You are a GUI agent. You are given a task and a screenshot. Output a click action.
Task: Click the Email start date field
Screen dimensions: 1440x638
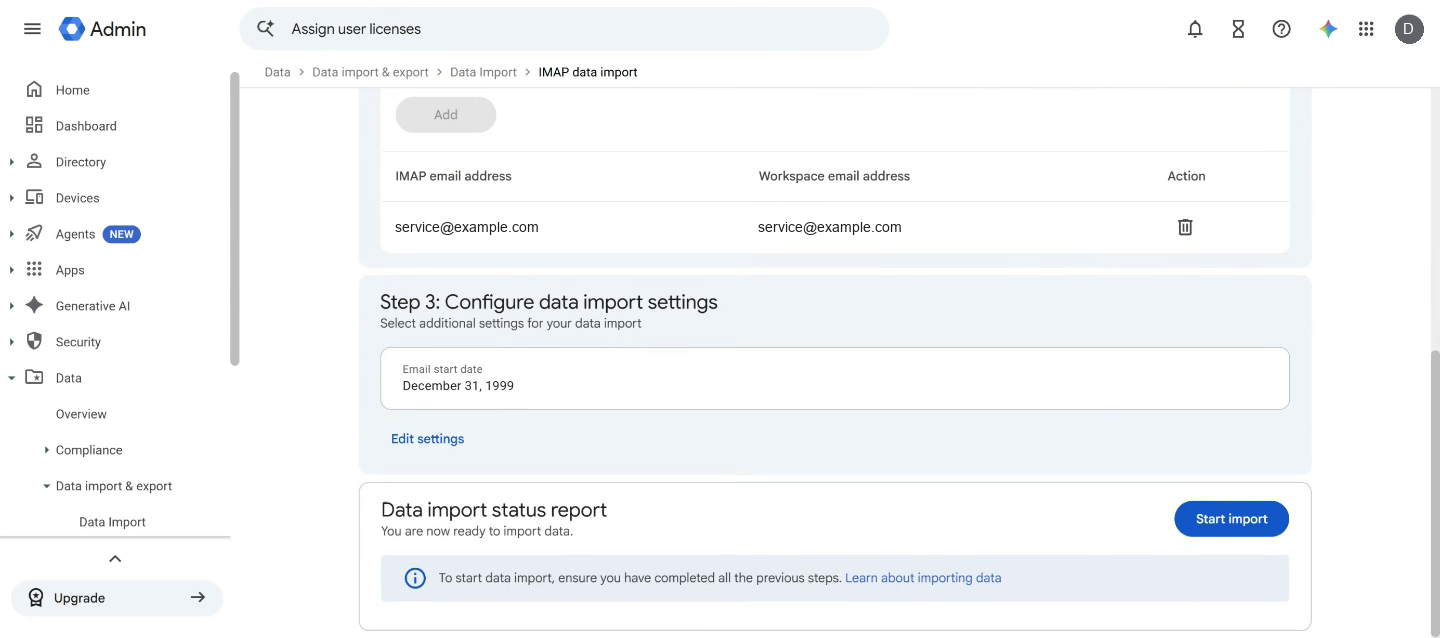click(835, 378)
